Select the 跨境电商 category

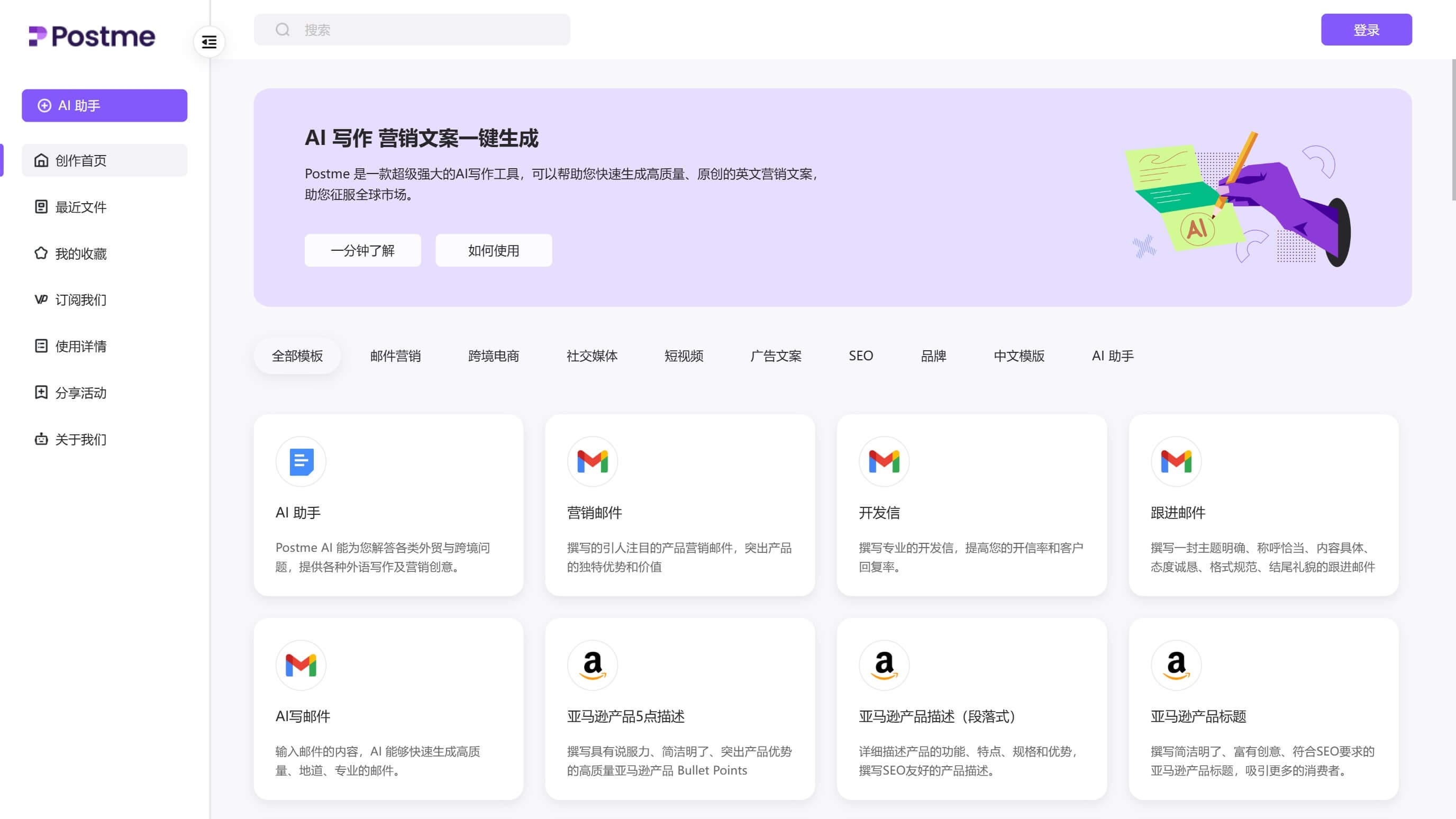(x=494, y=356)
